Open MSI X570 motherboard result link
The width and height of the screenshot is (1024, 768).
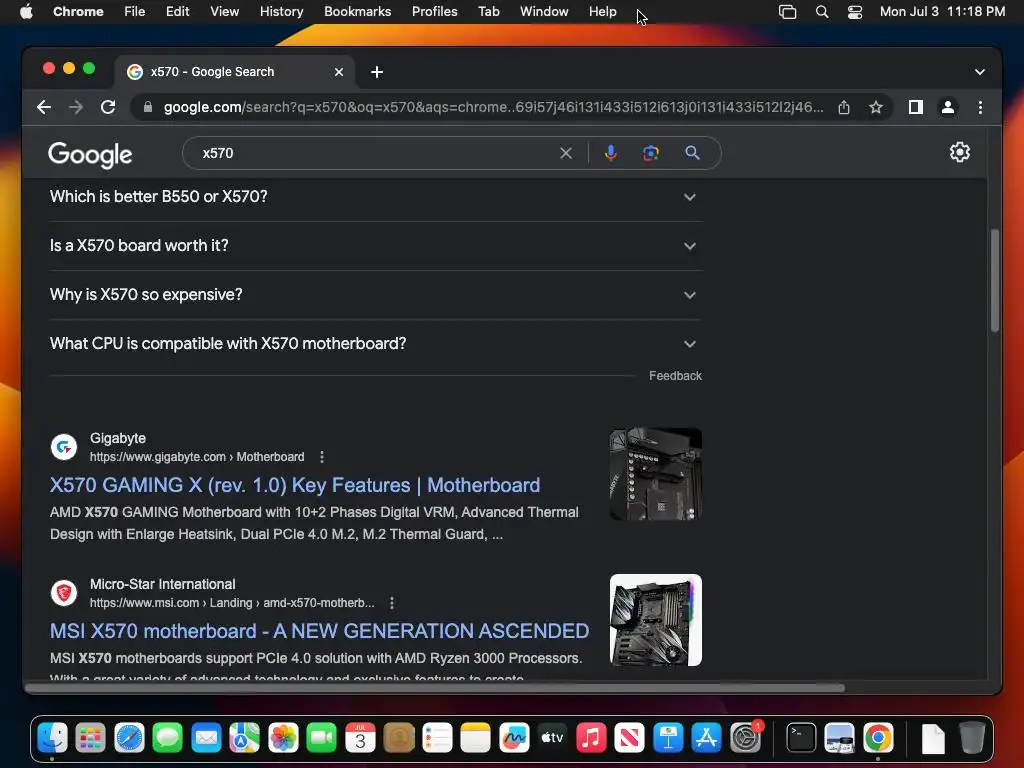[x=319, y=631]
